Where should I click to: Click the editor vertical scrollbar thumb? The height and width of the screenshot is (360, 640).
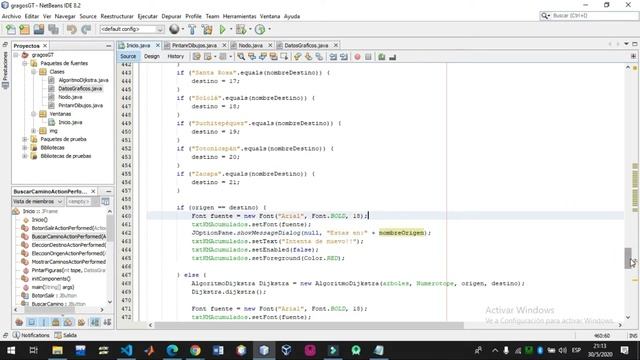628,258
